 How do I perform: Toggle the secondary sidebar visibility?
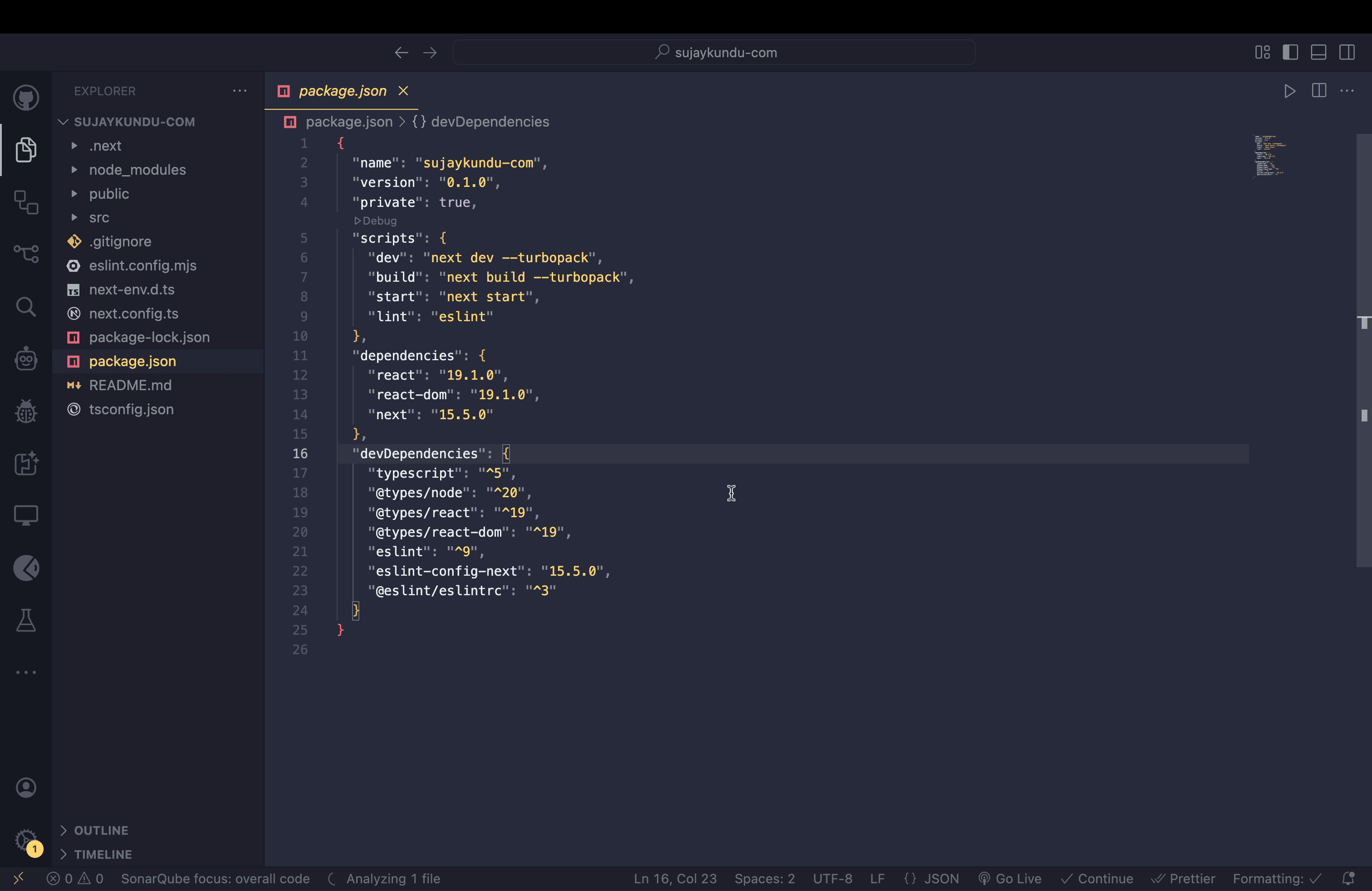1347,52
